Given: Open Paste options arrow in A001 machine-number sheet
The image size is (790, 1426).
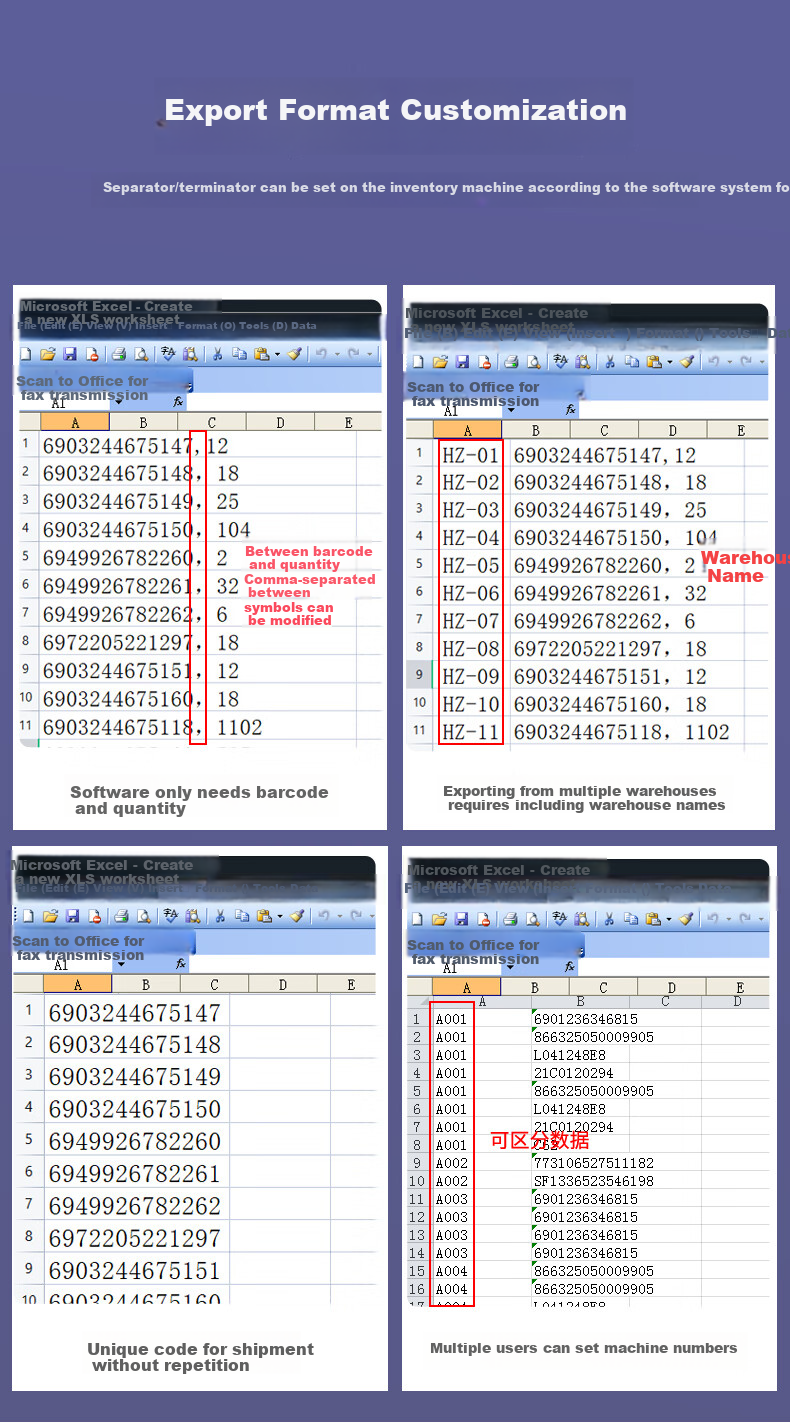Looking at the screenshot, I should 669,919.
